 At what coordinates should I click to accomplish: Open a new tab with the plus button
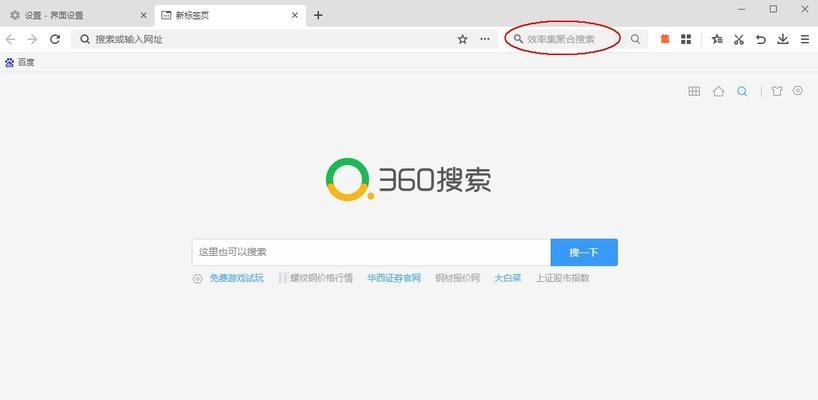click(318, 15)
